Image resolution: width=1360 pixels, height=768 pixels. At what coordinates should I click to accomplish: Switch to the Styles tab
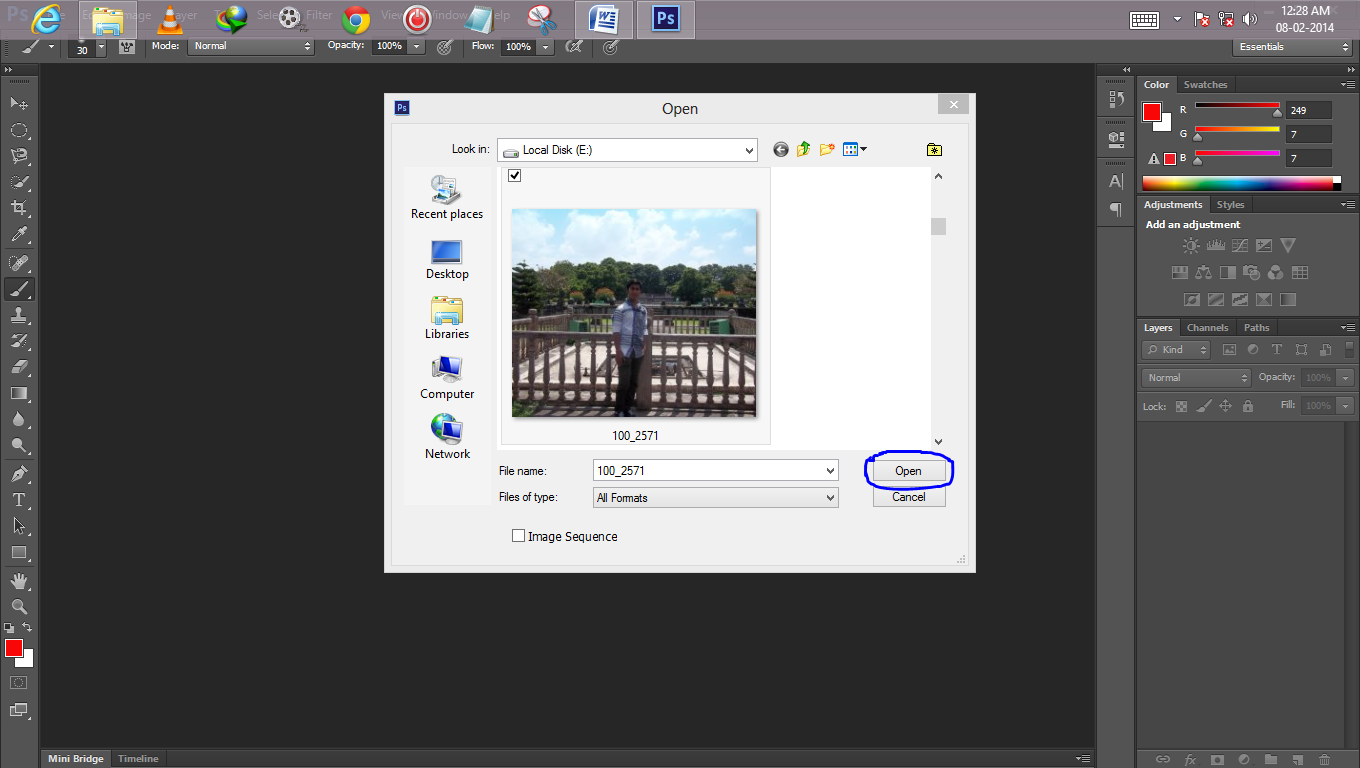coord(1230,204)
